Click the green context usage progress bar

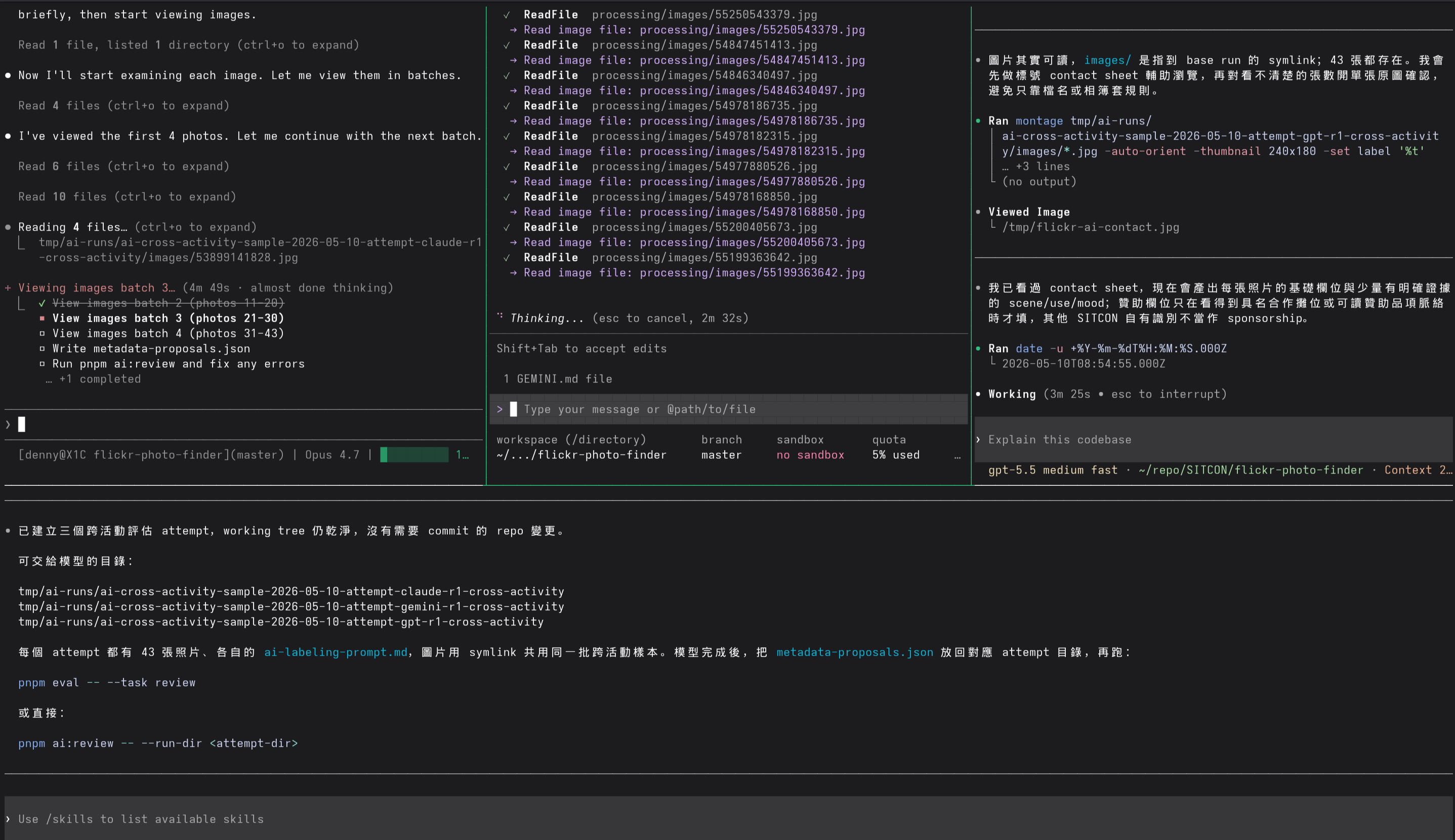click(x=414, y=454)
